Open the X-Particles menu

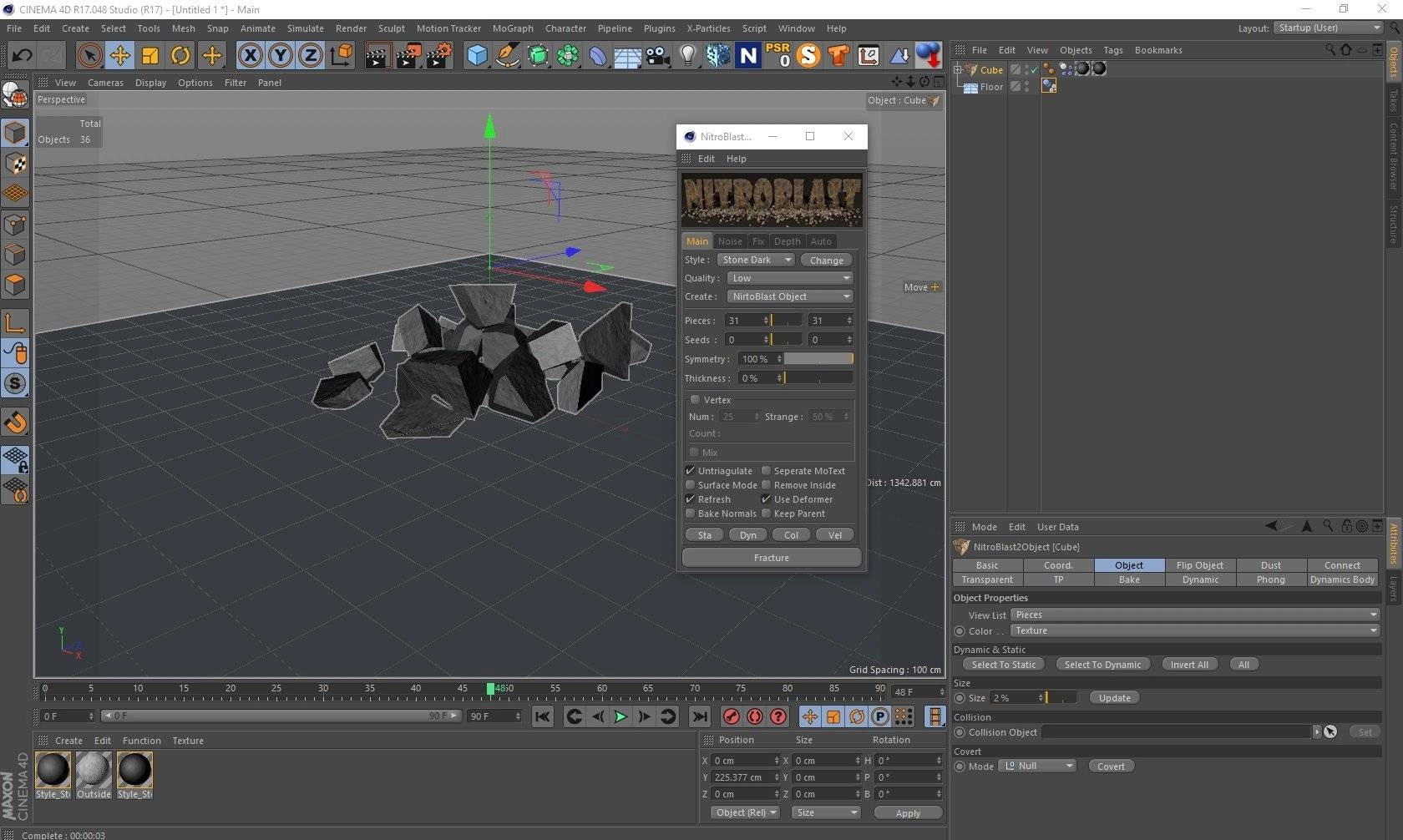708,28
